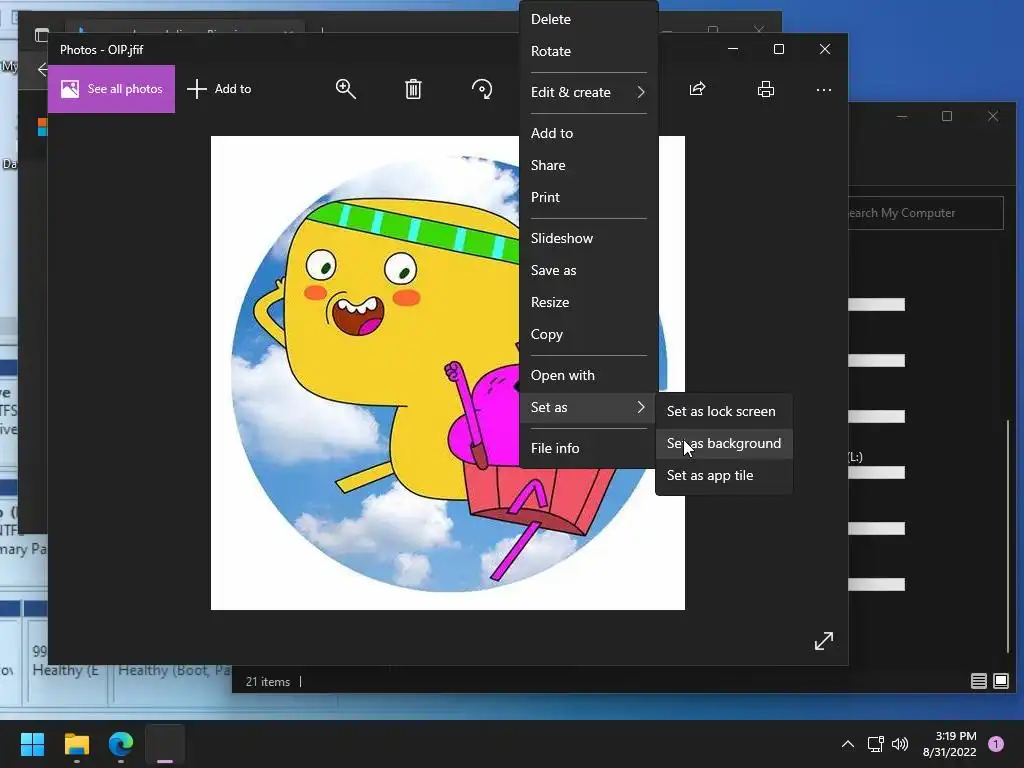Open the notification badge in the taskbar
Viewport: 1024px width, 768px height.
tap(996, 744)
